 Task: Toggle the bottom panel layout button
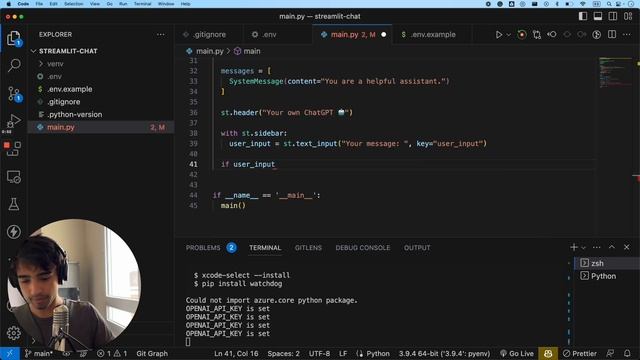598,16
